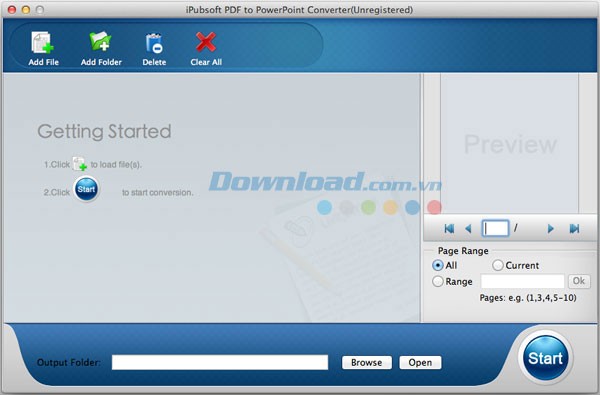Open the output folder

(420, 362)
